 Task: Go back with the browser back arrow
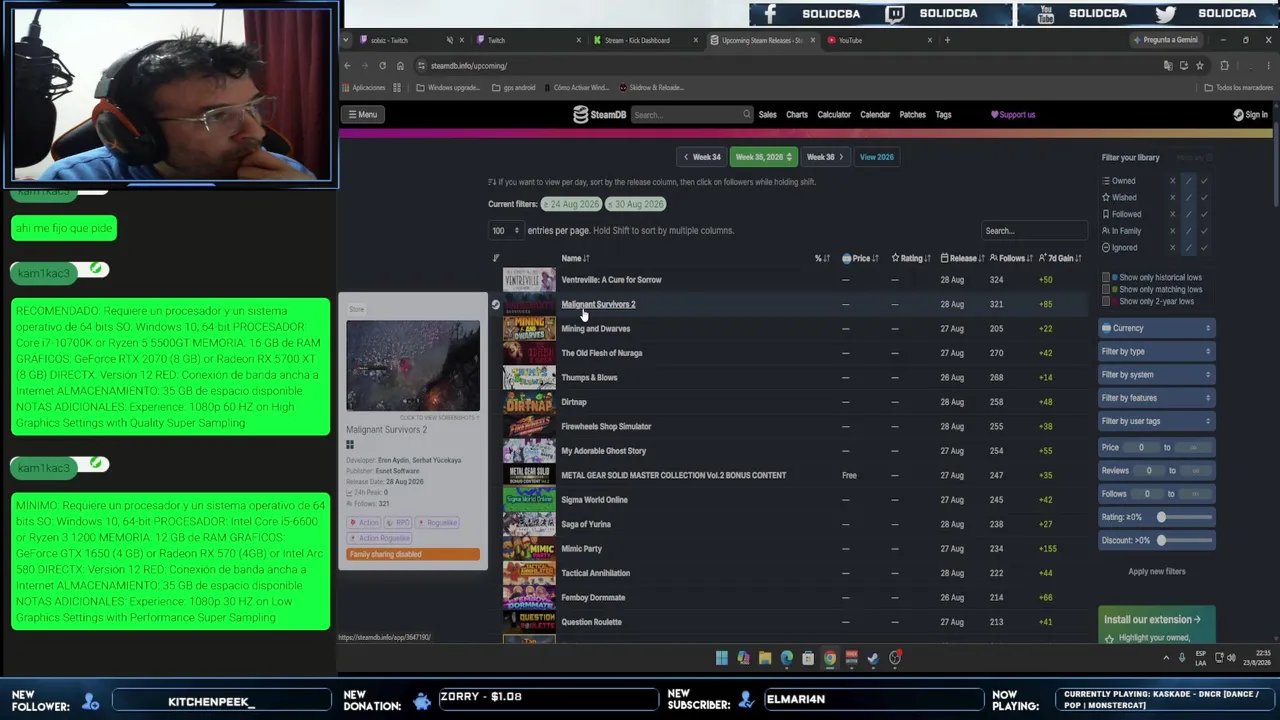pos(347,66)
